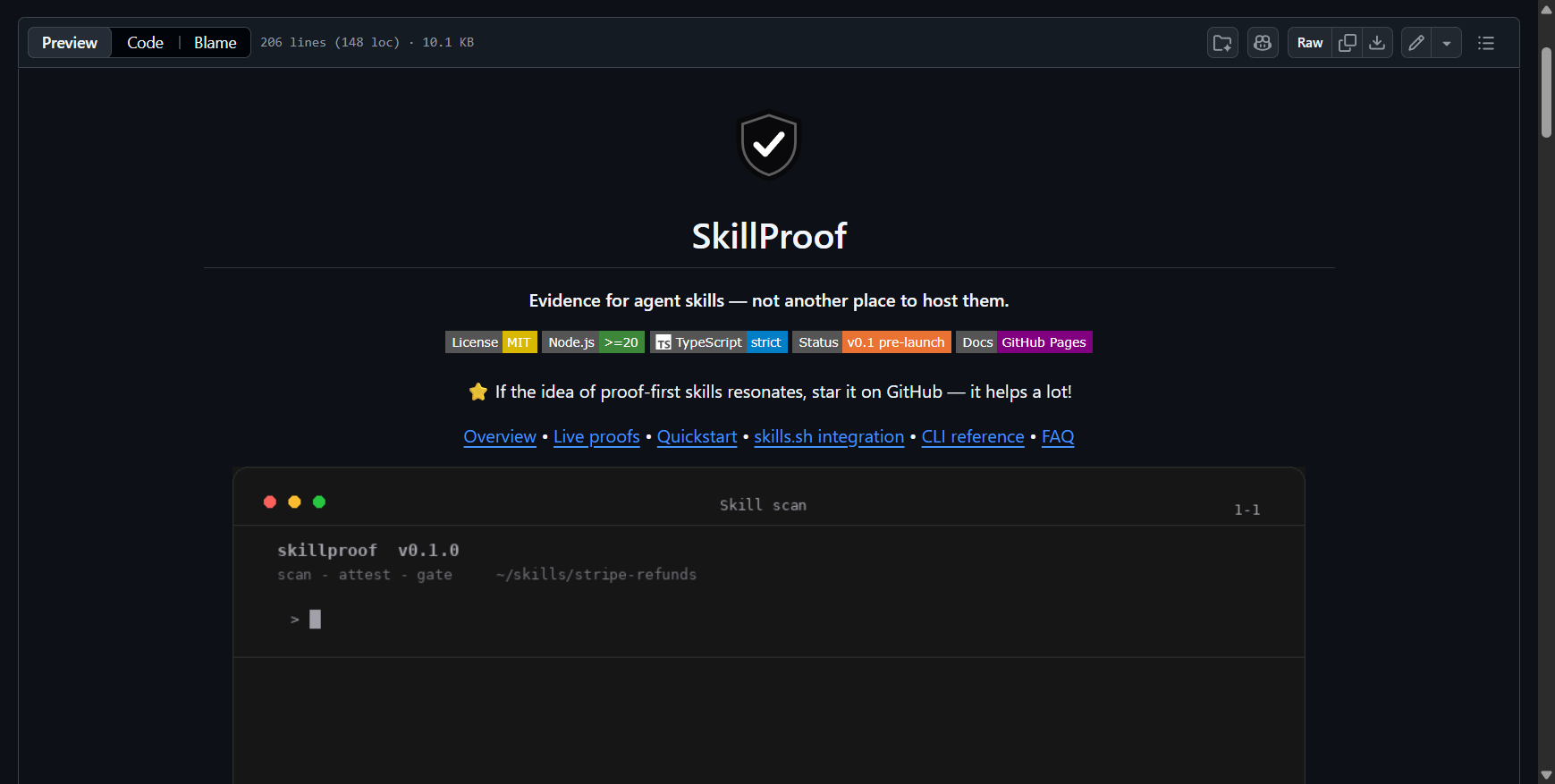This screenshot has height=784, width=1555.
Task: Open the CLI reference link
Action: tap(973, 436)
